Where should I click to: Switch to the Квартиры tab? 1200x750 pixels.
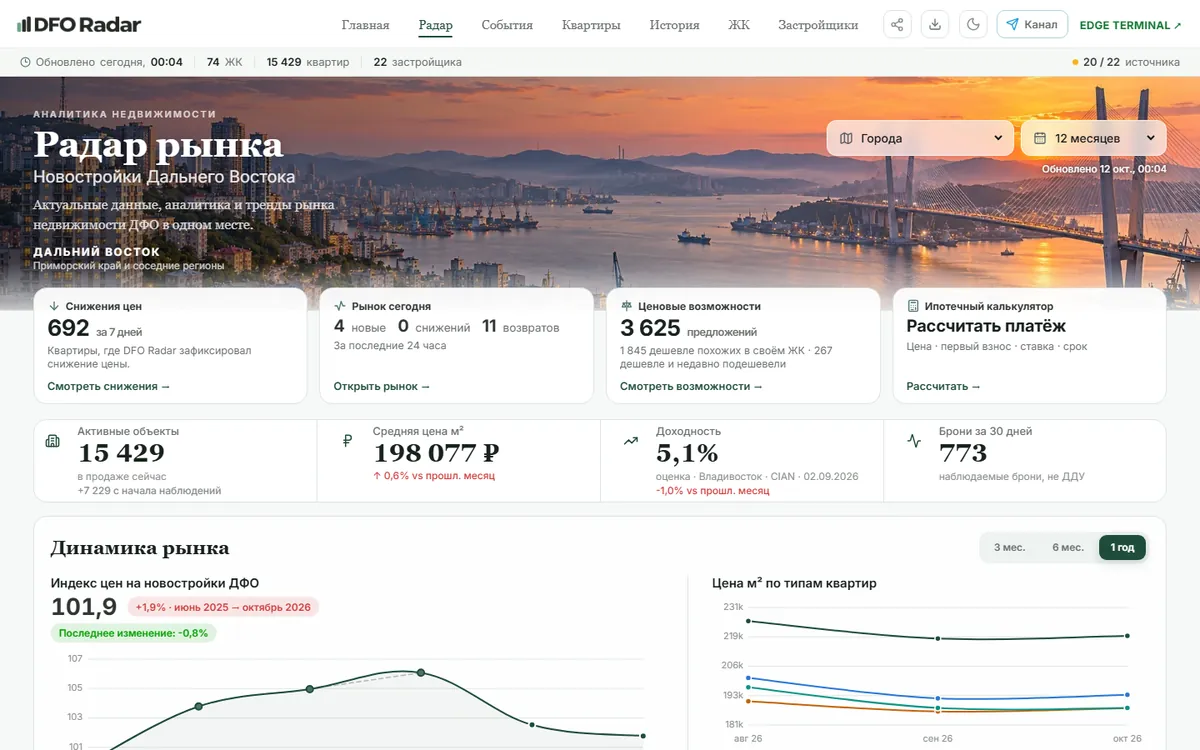click(x=591, y=25)
